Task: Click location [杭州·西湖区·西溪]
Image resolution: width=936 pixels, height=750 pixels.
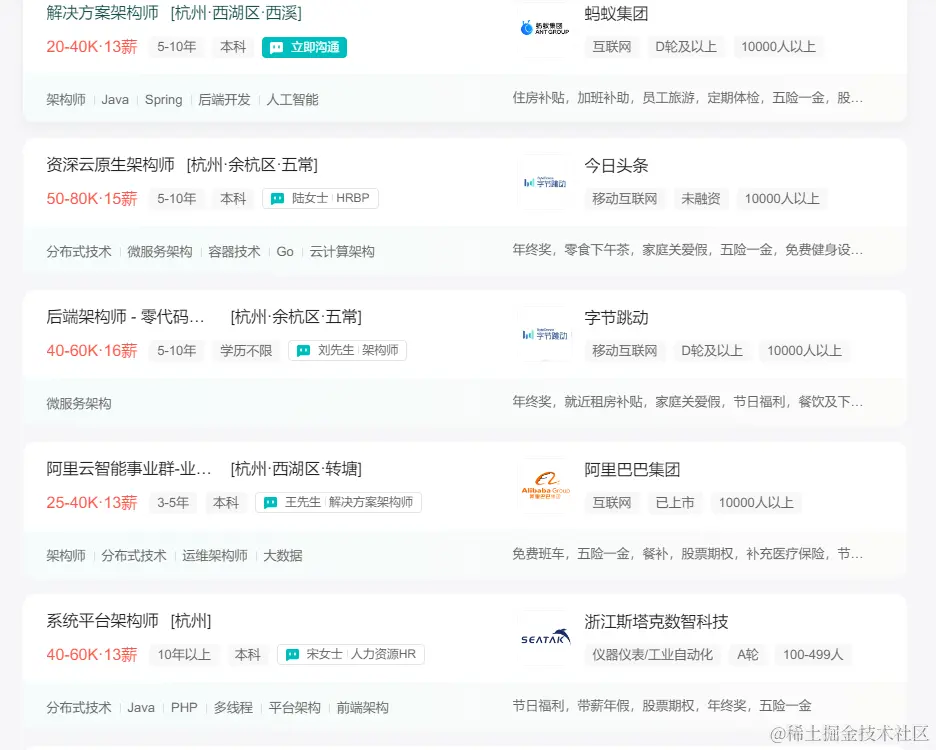Action: tap(236, 13)
